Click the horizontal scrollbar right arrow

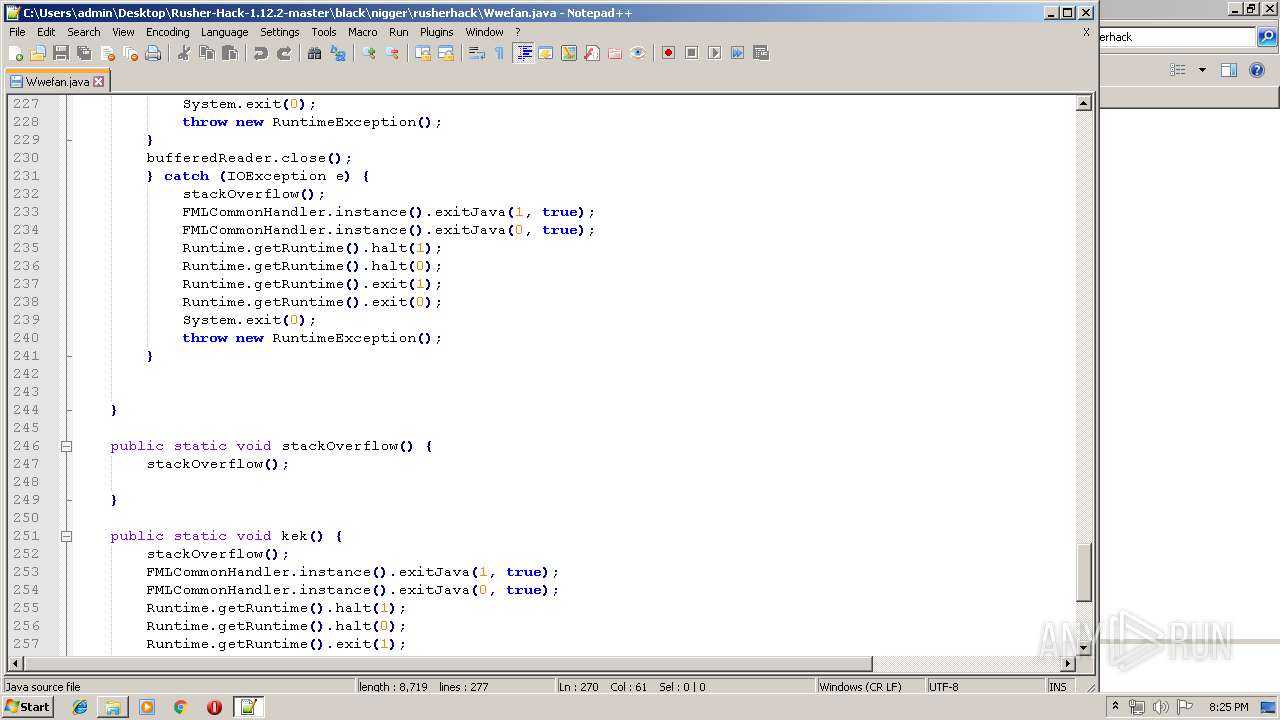(x=1067, y=664)
